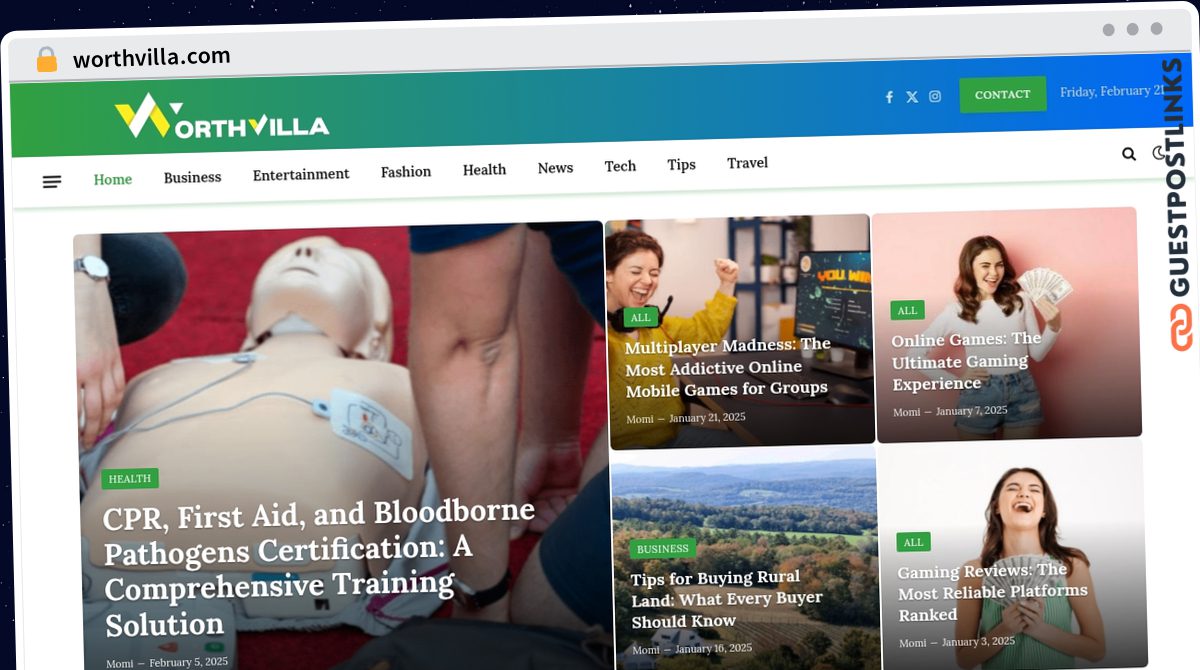Open Multiplayer Madness article title
Screen dimensions: 1200x670
click(x=728, y=366)
